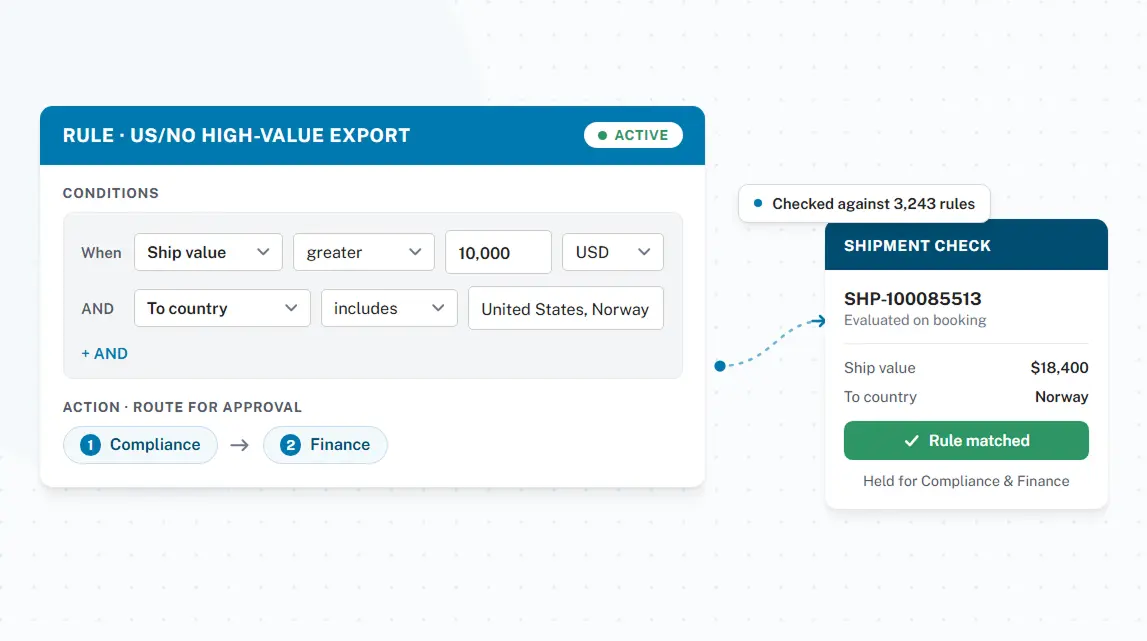
Task: Click the blue dot beside Checked against rules
Action: (x=758, y=203)
